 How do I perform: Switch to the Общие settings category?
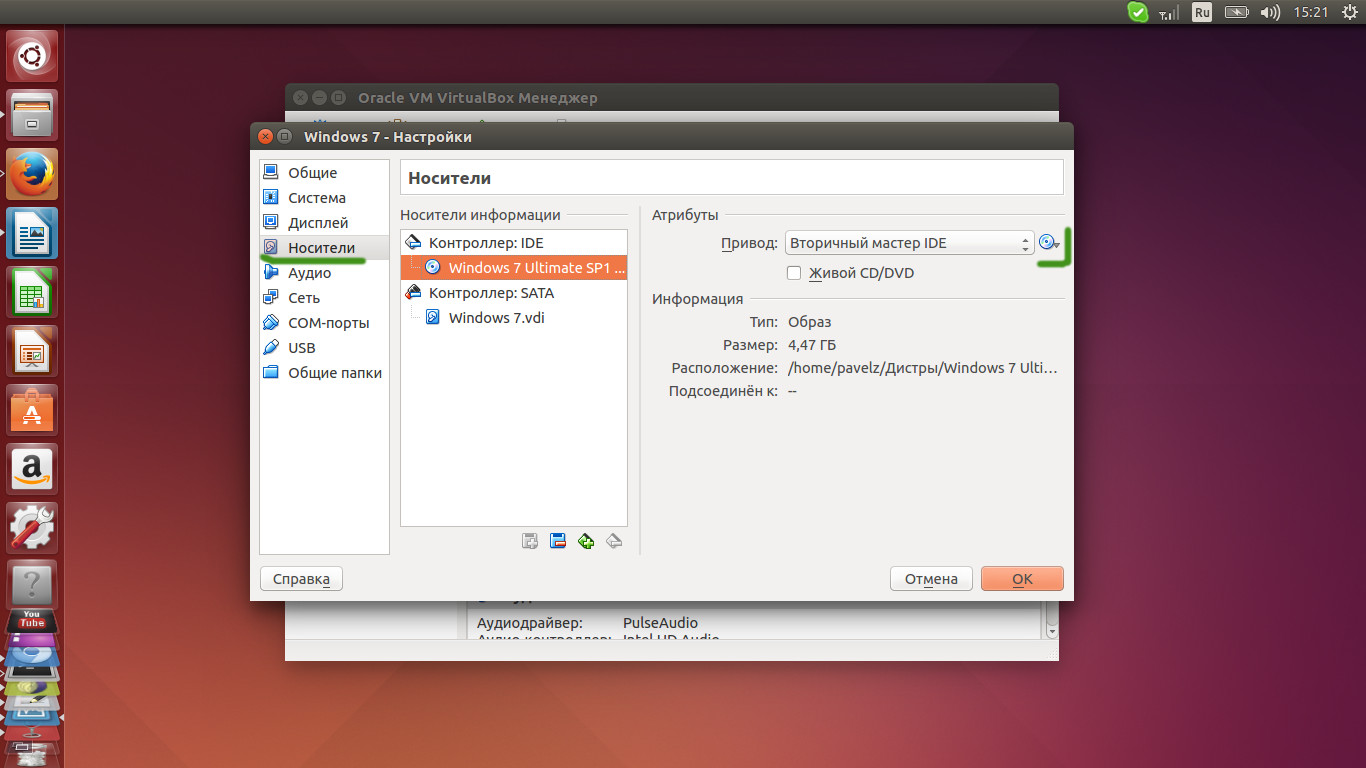[324, 173]
